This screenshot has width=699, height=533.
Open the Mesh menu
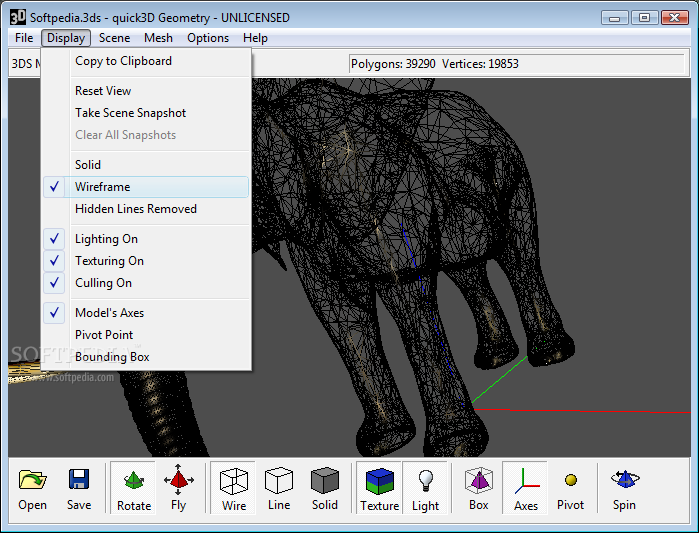tap(158, 38)
